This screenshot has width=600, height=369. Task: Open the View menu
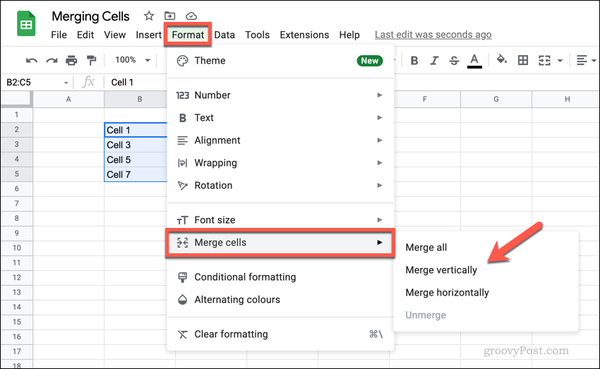[x=115, y=35]
